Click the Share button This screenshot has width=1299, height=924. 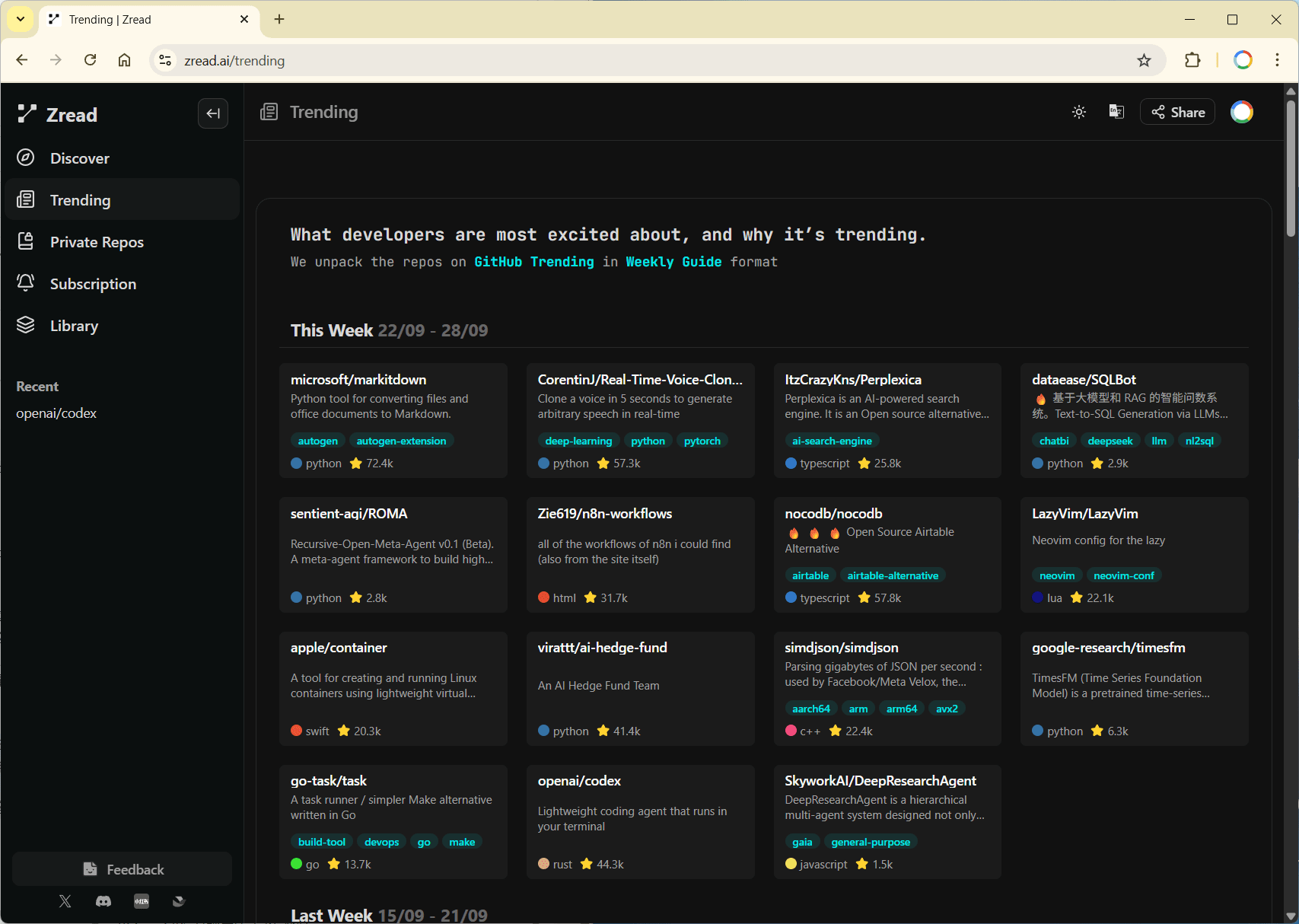[x=1177, y=112]
